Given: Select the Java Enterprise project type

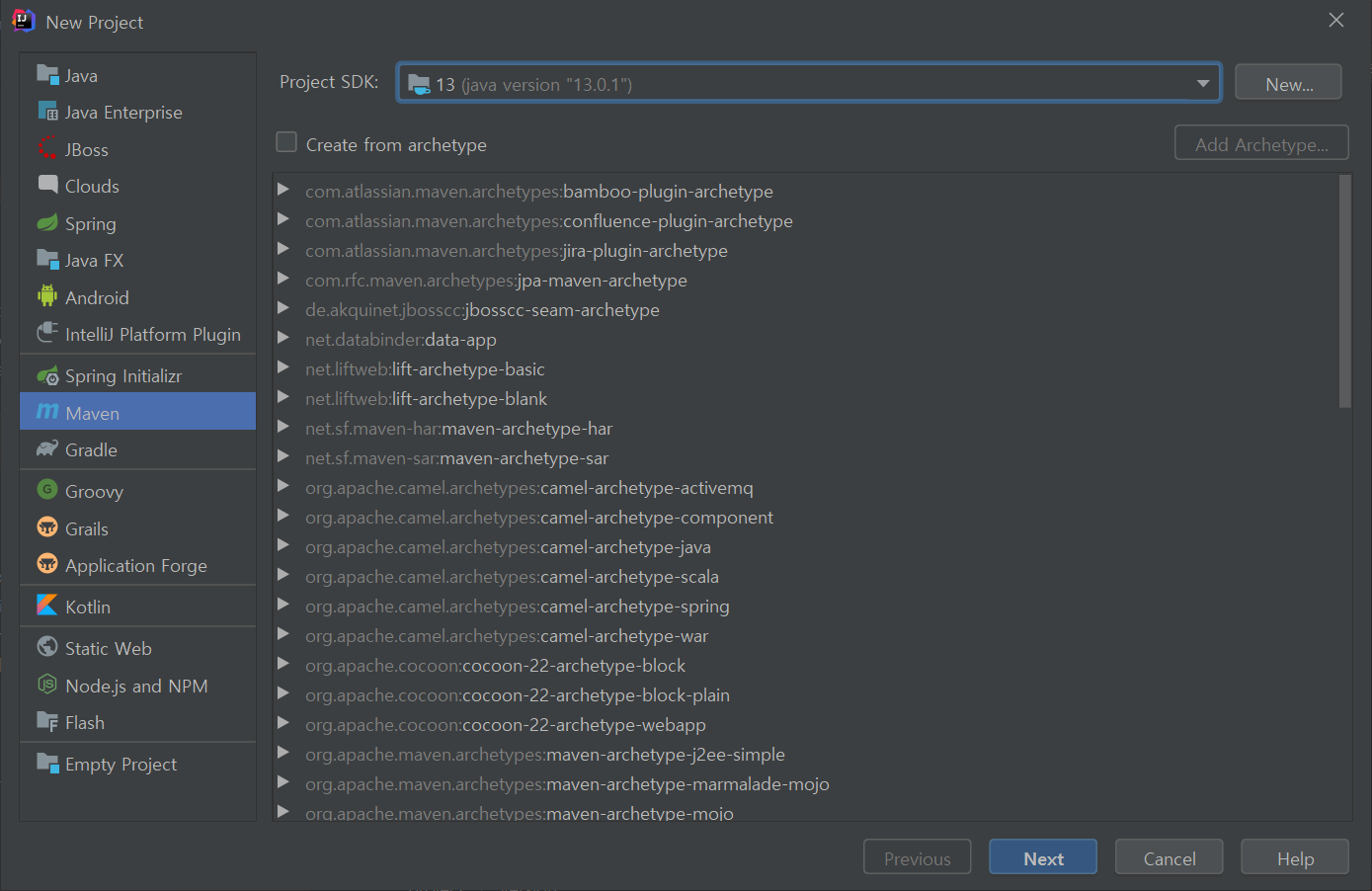Looking at the screenshot, I should (x=137, y=112).
